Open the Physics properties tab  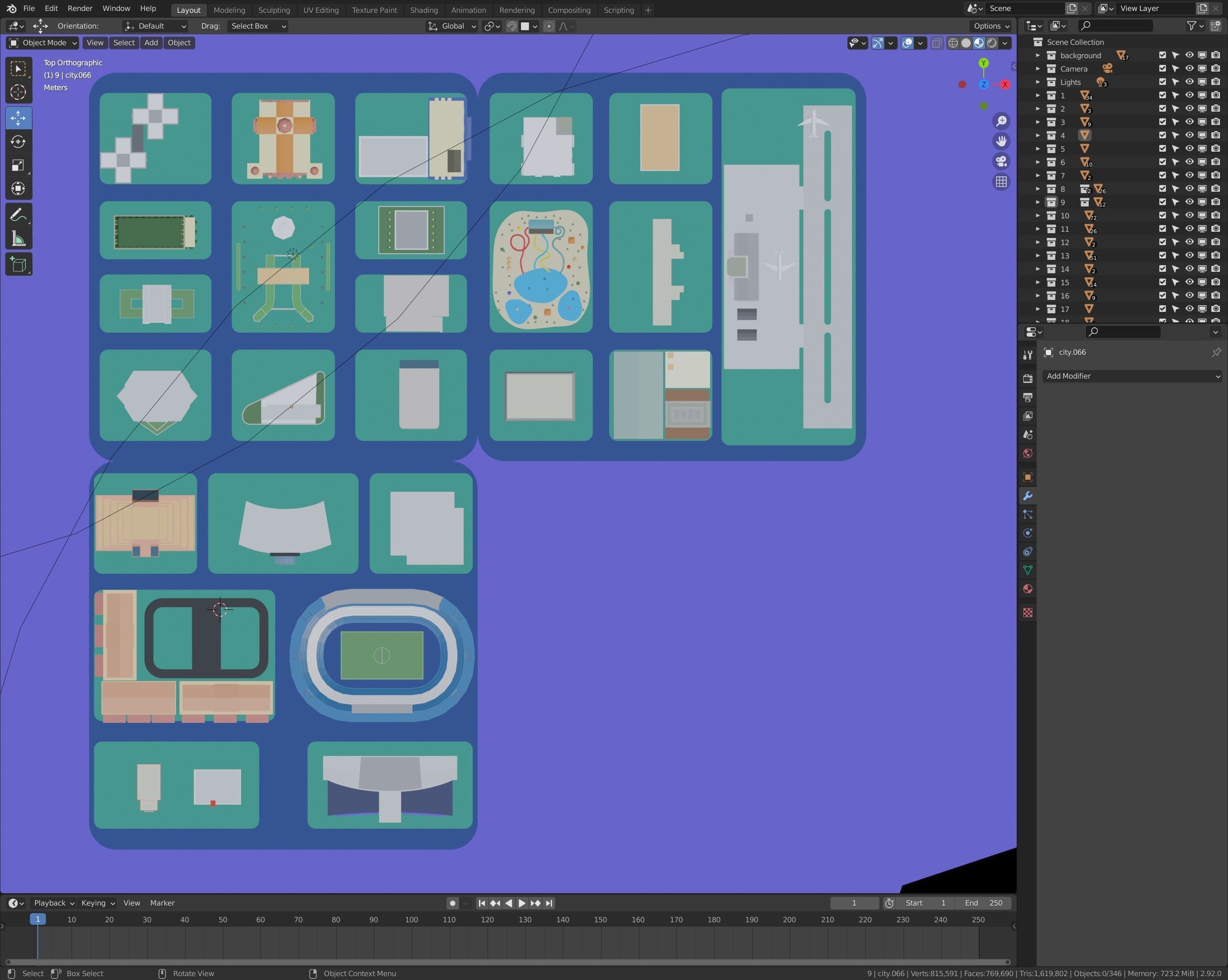click(1028, 533)
